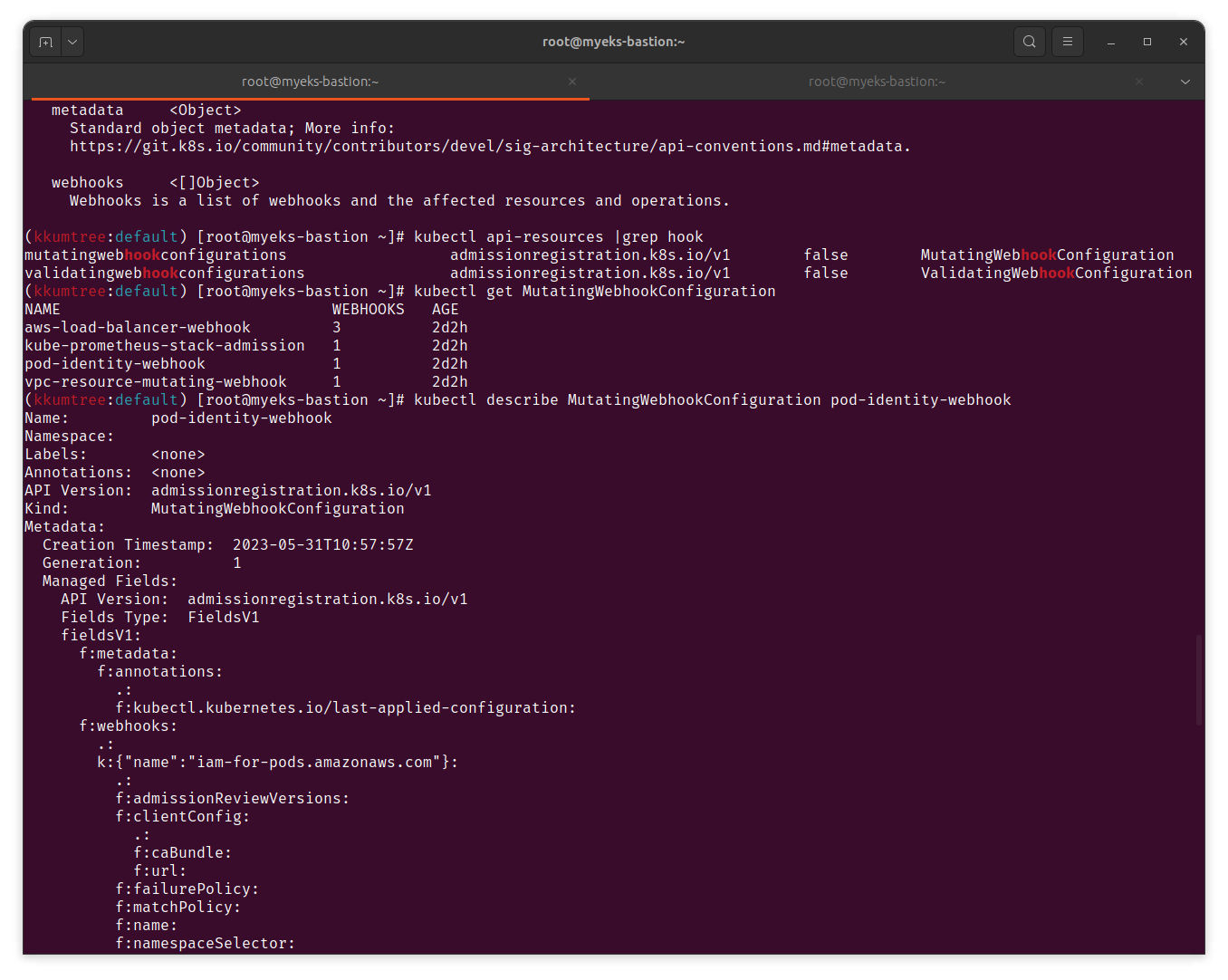Viewport: 1228px width, 980px height.
Task: Click the 'f:webhooks:' line
Action: click(x=129, y=726)
